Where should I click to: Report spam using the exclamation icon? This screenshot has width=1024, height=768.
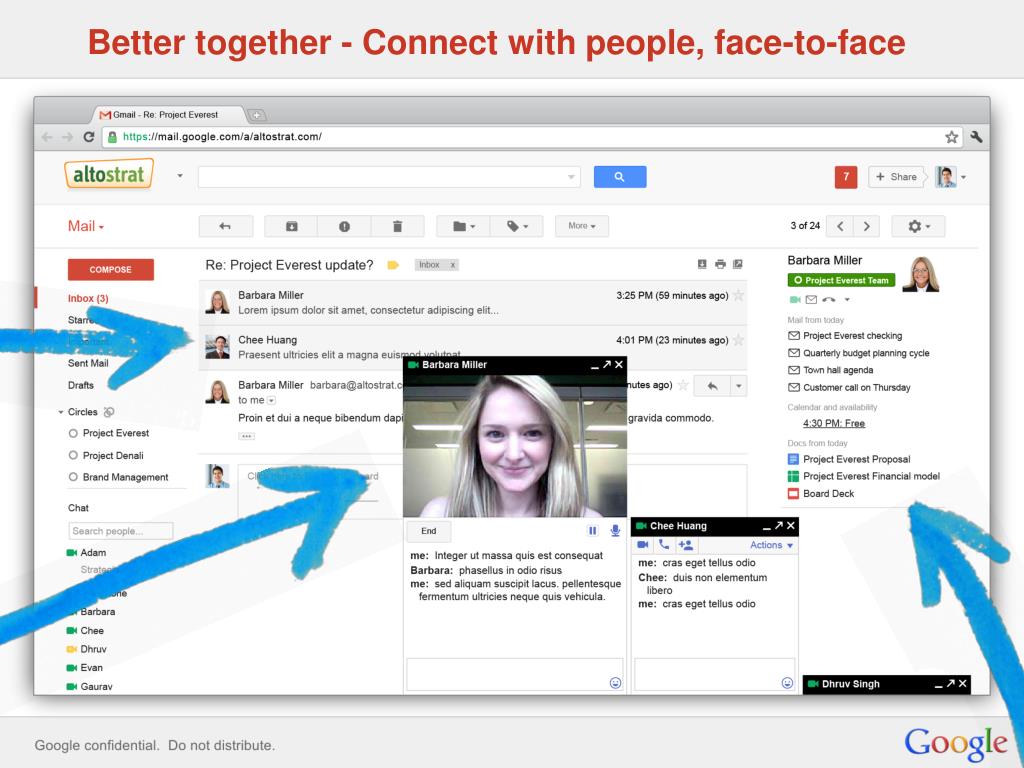pos(344,226)
